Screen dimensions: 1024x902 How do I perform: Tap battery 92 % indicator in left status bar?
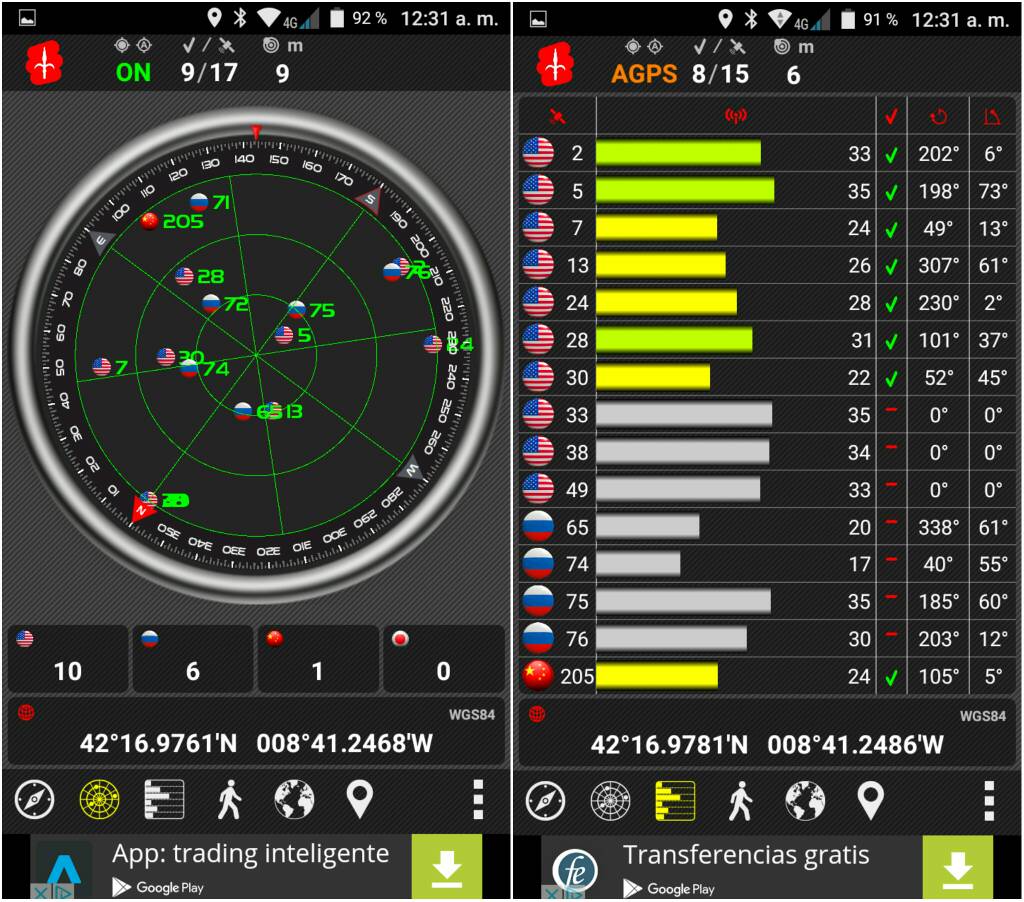(x=359, y=18)
